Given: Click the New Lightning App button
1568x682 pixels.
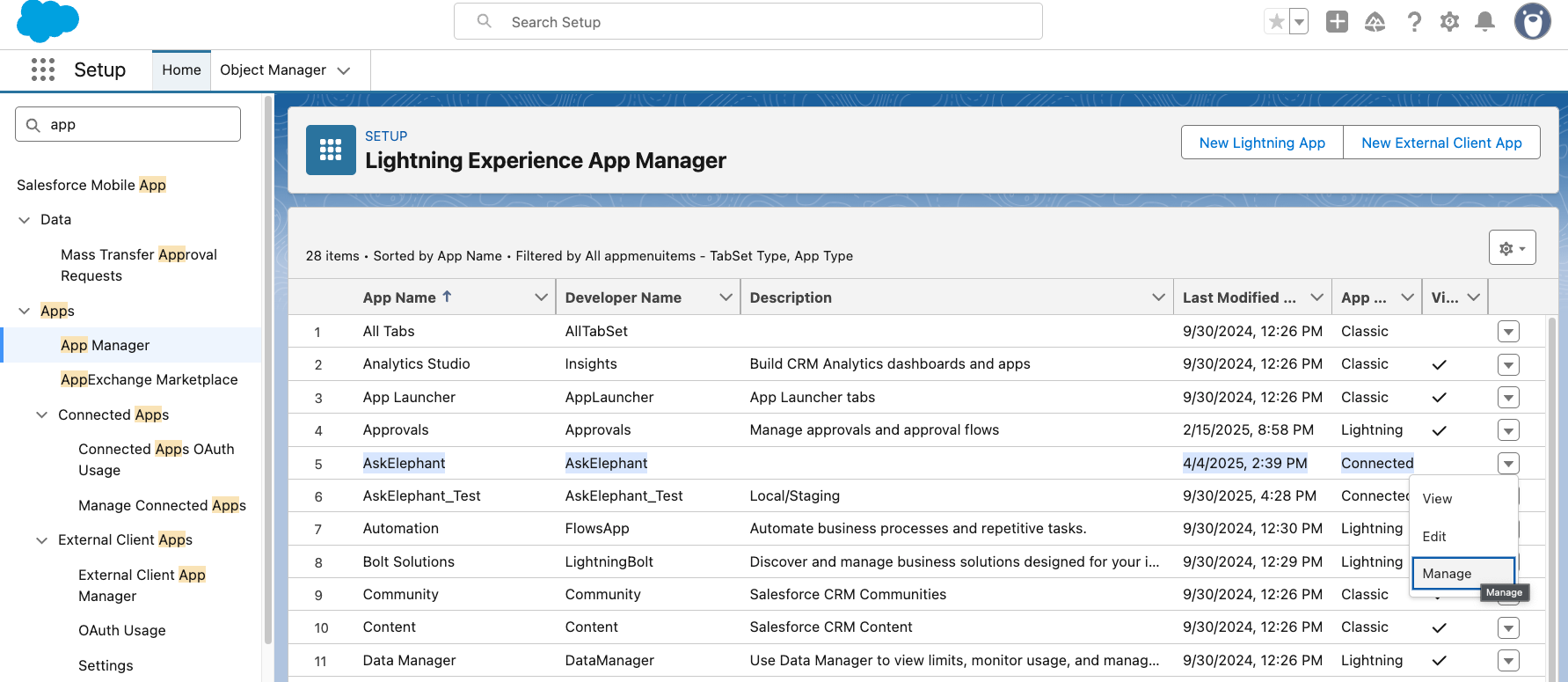Looking at the screenshot, I should (1262, 143).
